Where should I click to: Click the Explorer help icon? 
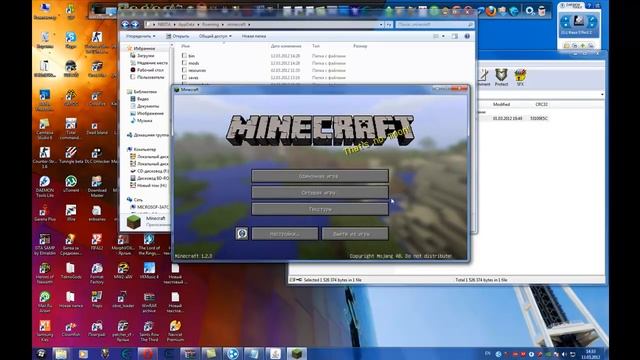tap(467, 36)
